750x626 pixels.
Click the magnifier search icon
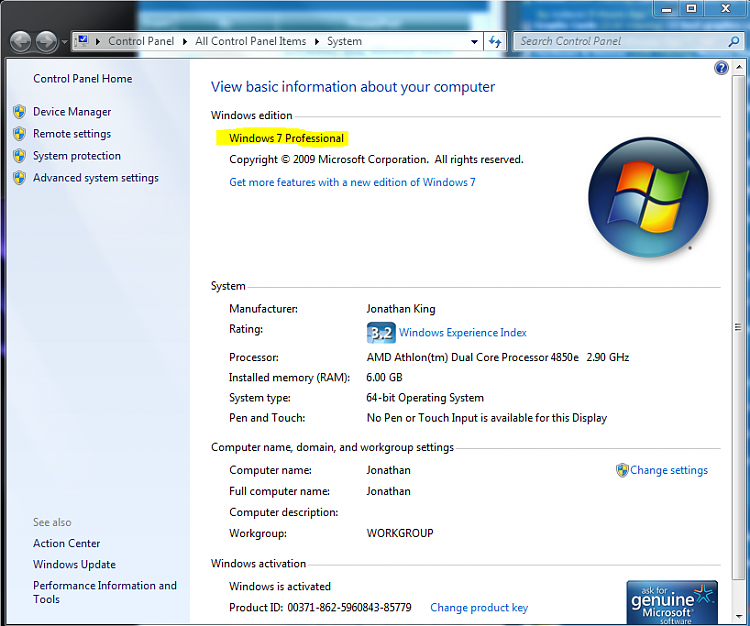[734, 42]
